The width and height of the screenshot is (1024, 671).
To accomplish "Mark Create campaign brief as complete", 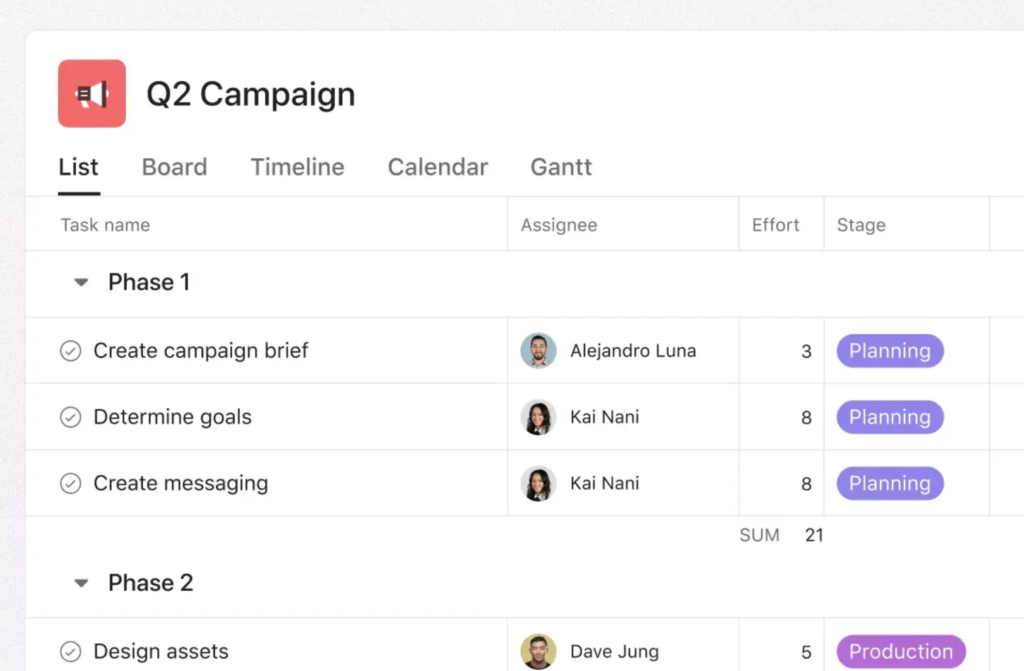I will pos(70,351).
